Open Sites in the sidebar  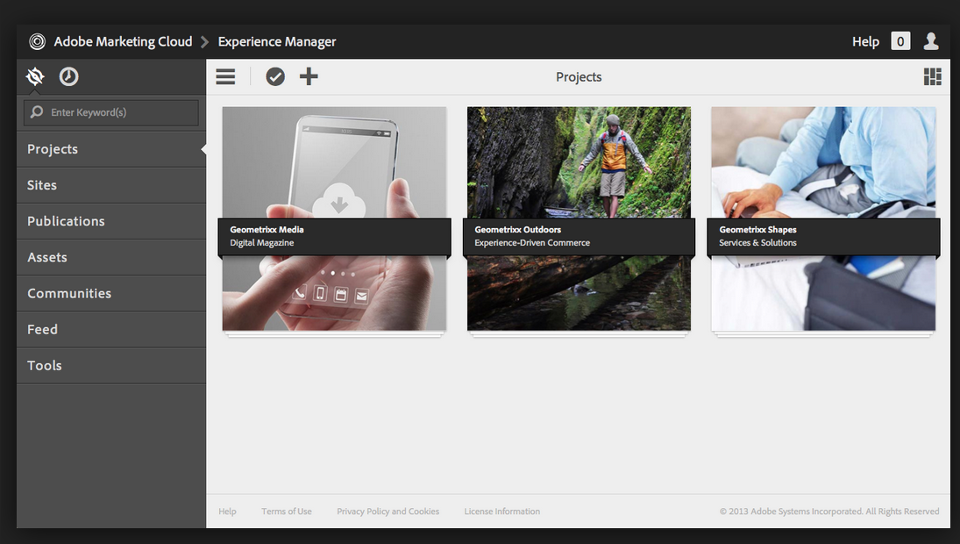(x=111, y=185)
